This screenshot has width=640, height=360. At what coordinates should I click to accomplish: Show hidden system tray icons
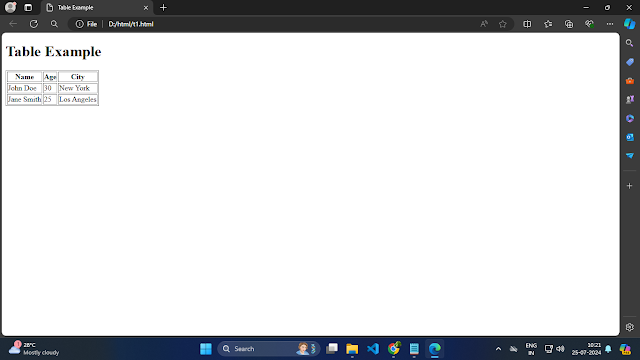point(498,349)
